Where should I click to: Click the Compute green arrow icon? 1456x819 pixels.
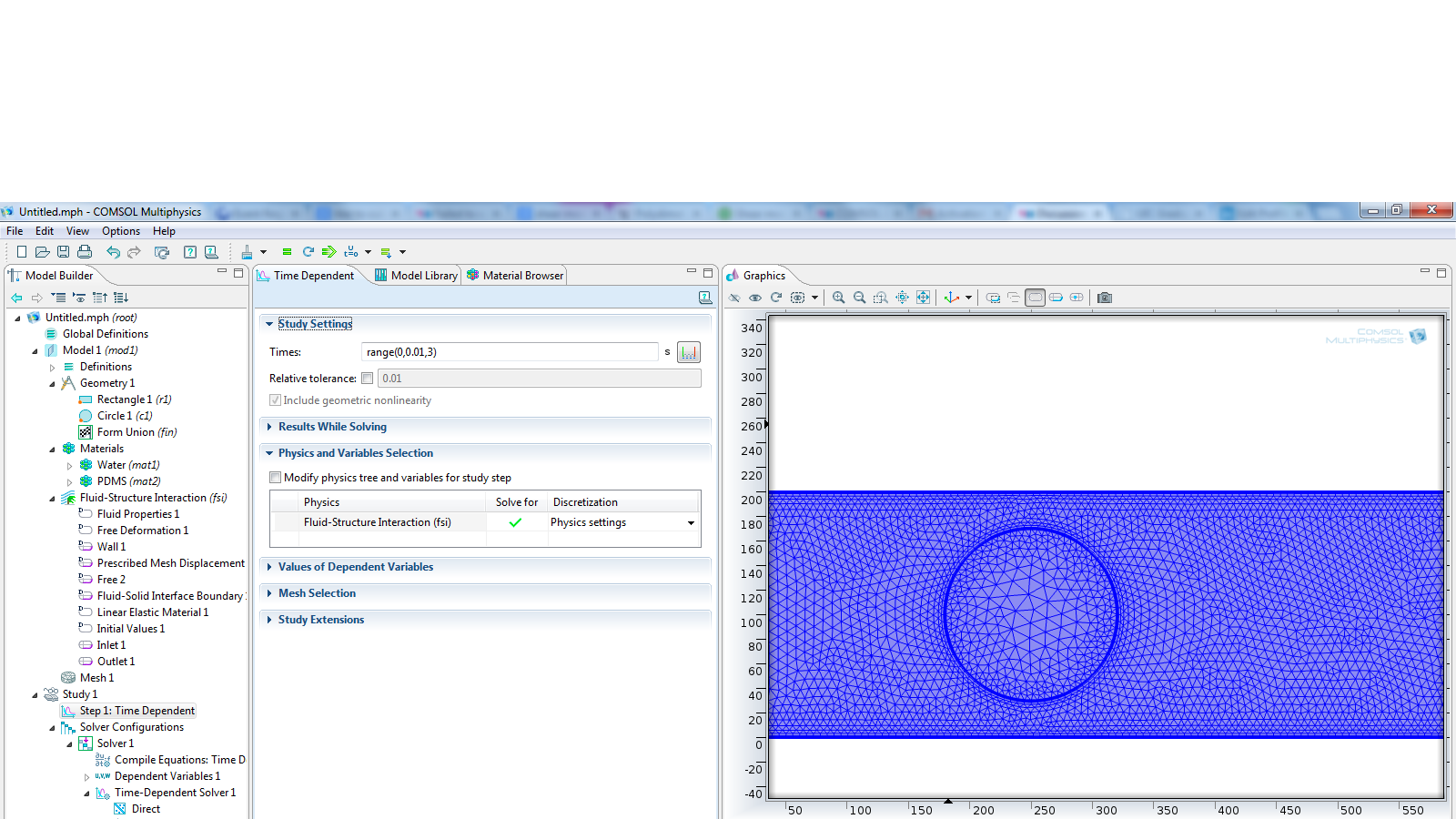[329, 252]
